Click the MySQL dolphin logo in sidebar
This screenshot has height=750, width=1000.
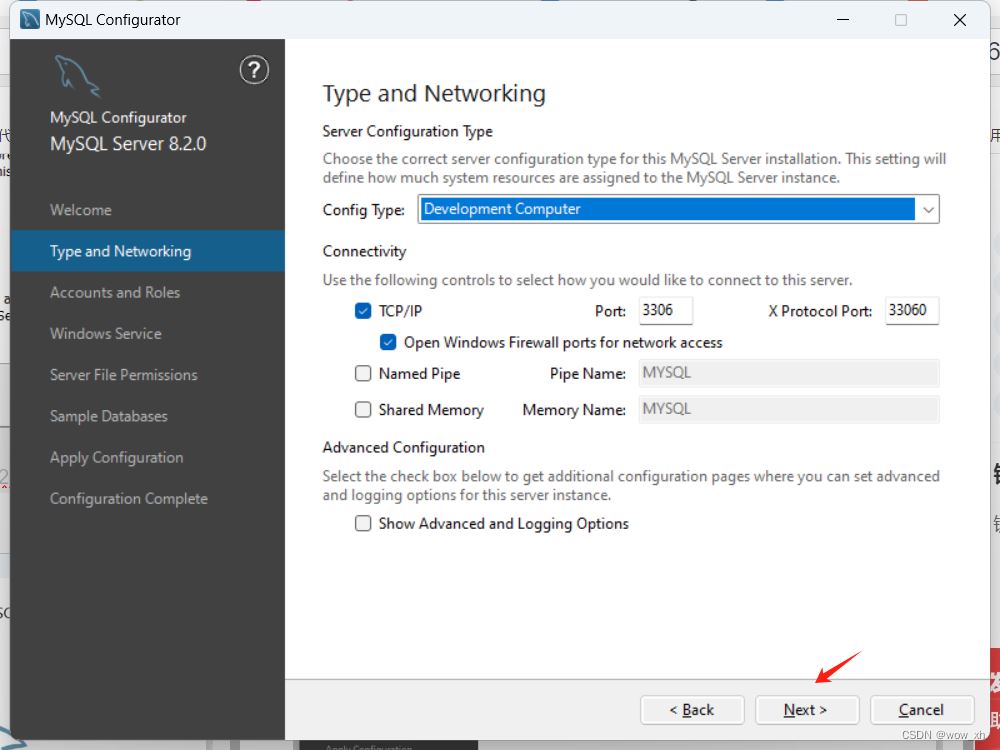[x=77, y=76]
